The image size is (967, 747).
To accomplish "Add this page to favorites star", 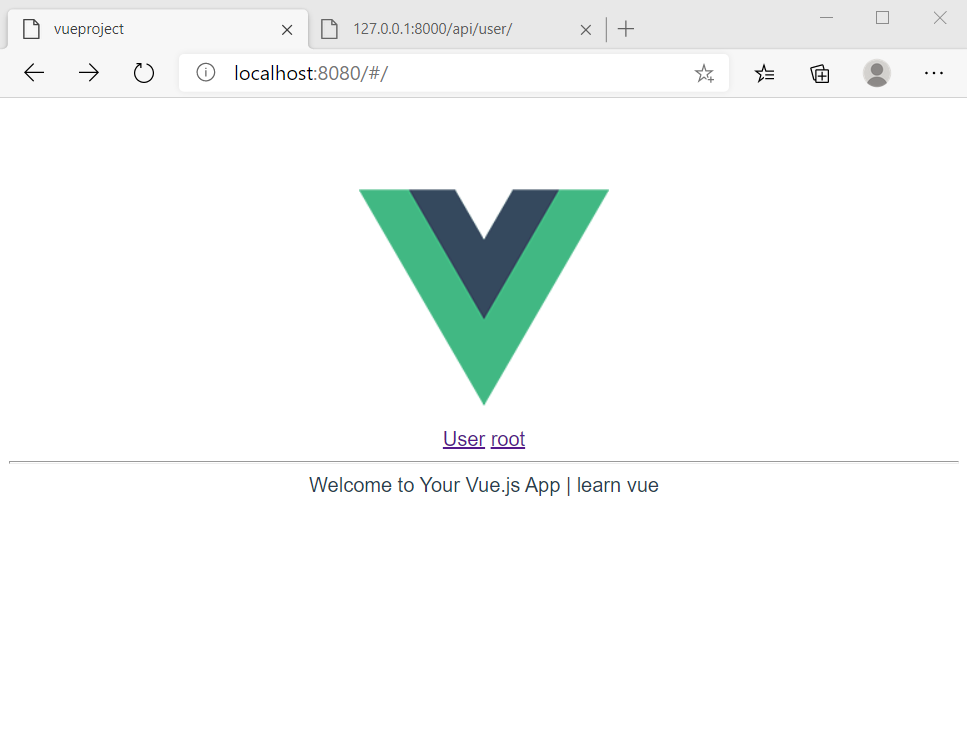I will (x=704, y=73).
